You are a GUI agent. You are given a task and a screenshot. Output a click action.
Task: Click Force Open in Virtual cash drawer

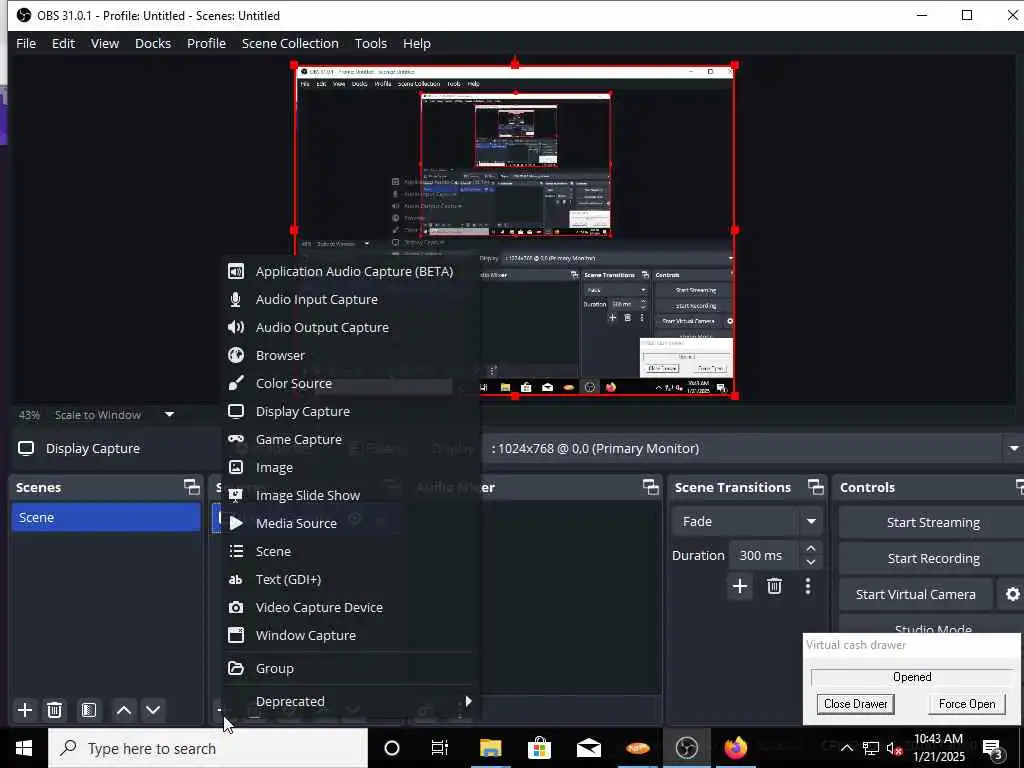[967, 704]
